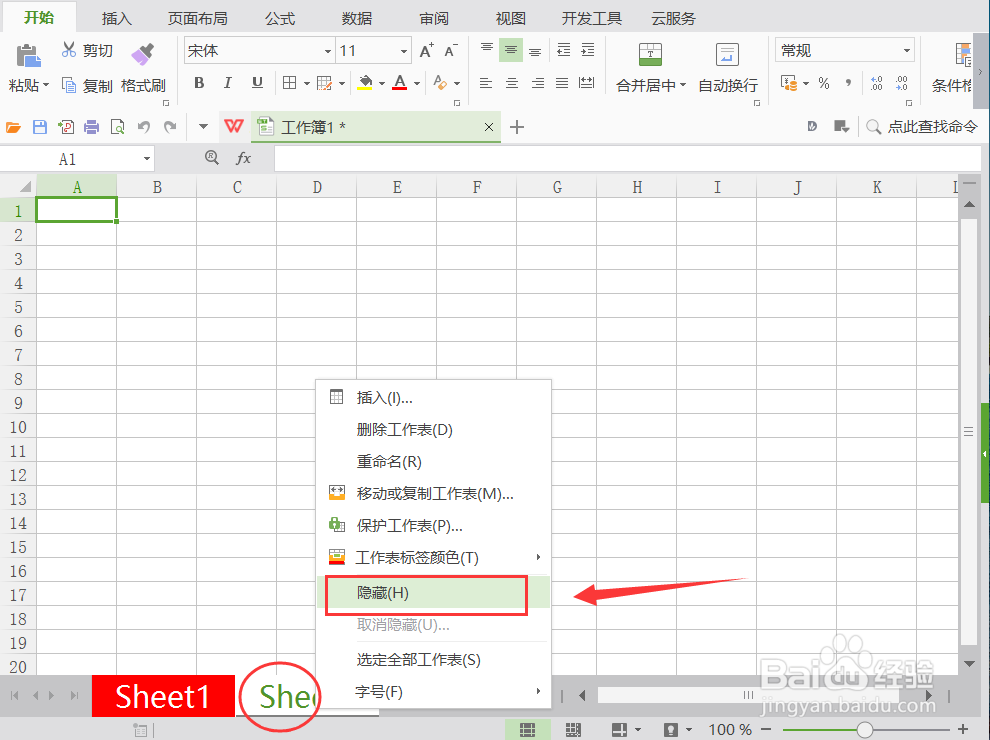Viewport: 990px width, 740px height.
Task: Redo the last action
Action: (170, 127)
